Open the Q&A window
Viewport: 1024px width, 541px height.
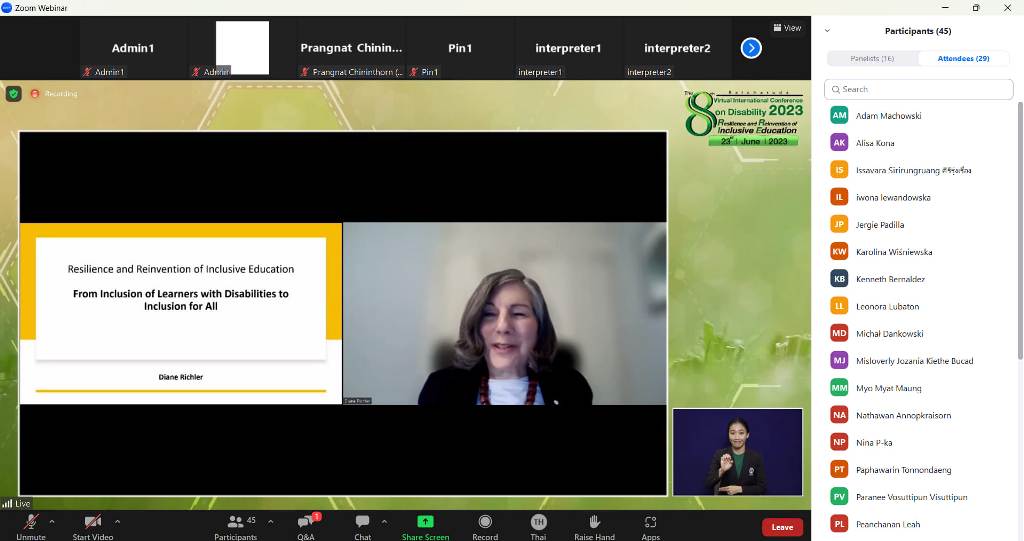coord(306,527)
